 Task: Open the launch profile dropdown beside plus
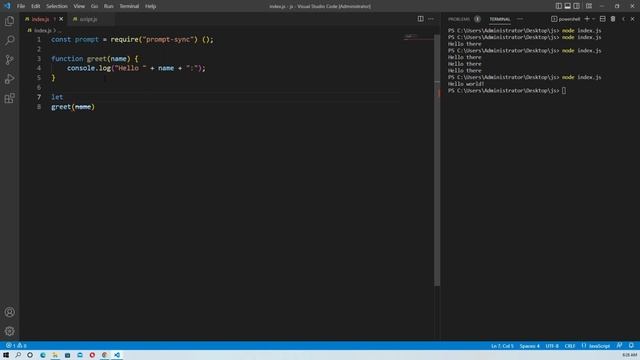(x=593, y=19)
